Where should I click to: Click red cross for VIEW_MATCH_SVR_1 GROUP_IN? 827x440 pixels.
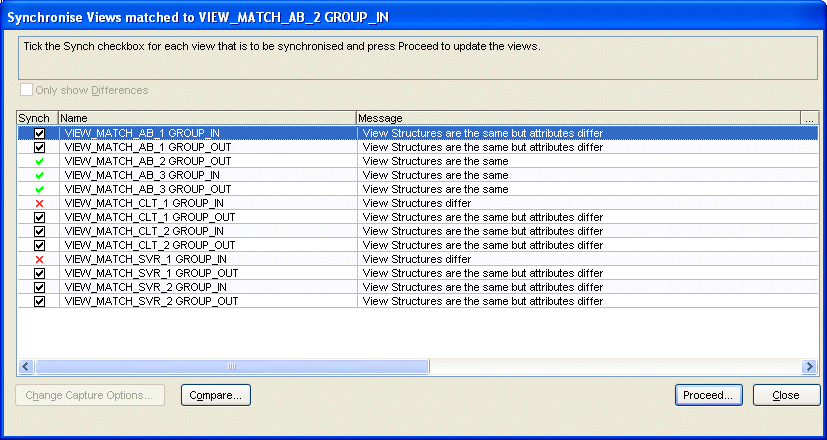[39, 259]
